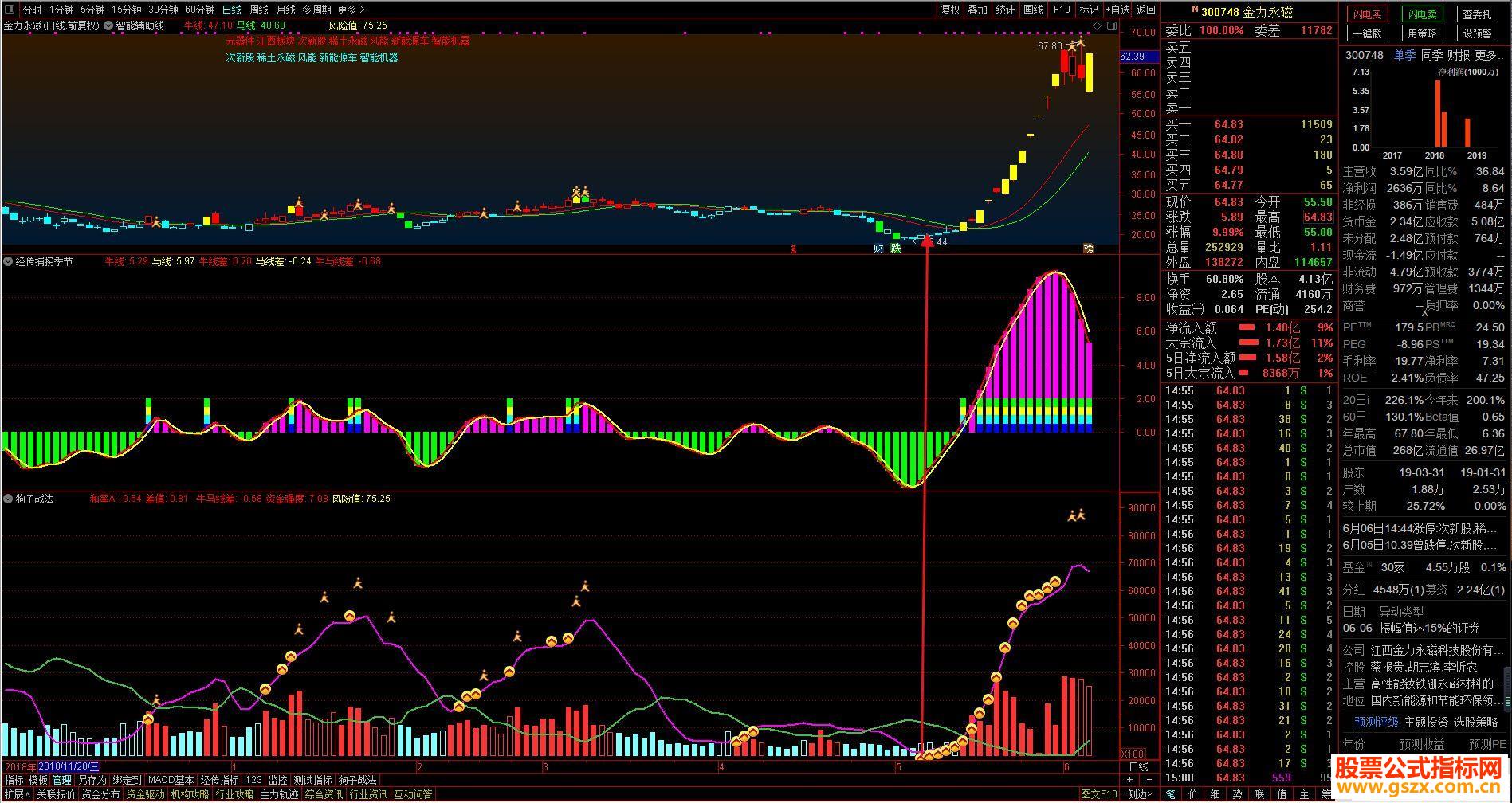Screen dimensions: 1512x803
Task: Click the 标记 mark button
Action: tap(1088, 10)
